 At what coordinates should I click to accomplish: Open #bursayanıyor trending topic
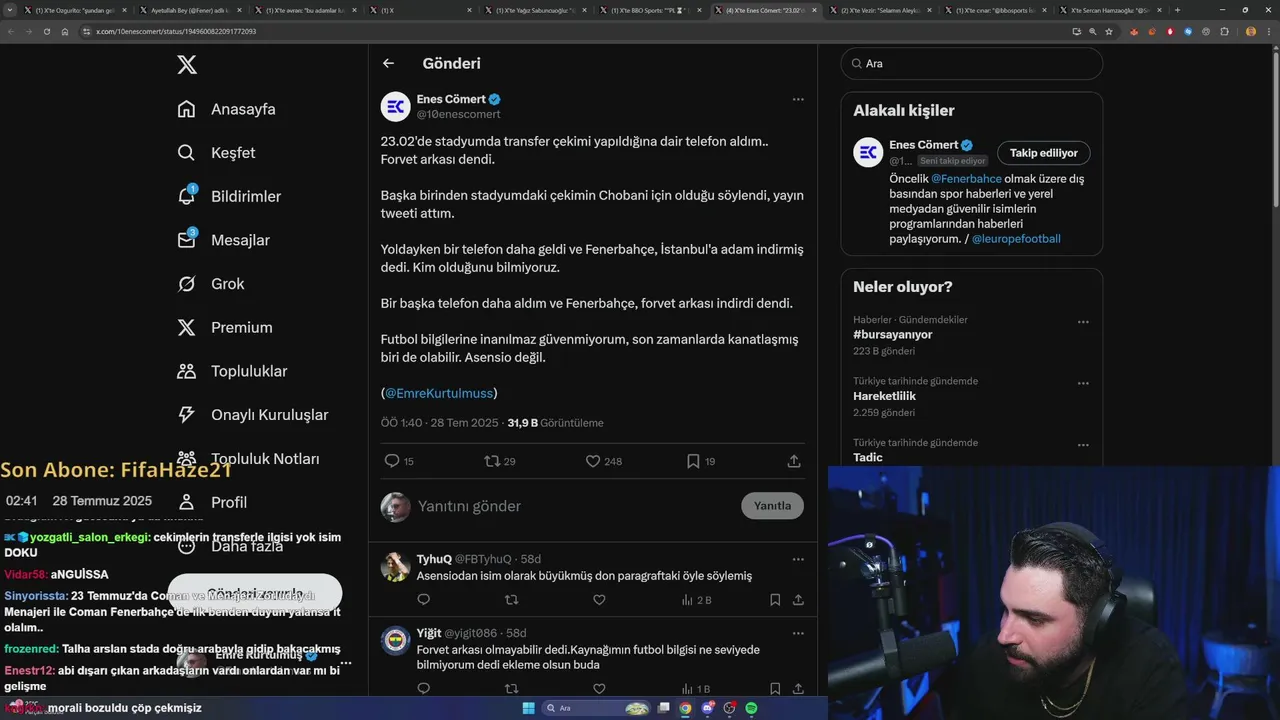(893, 334)
